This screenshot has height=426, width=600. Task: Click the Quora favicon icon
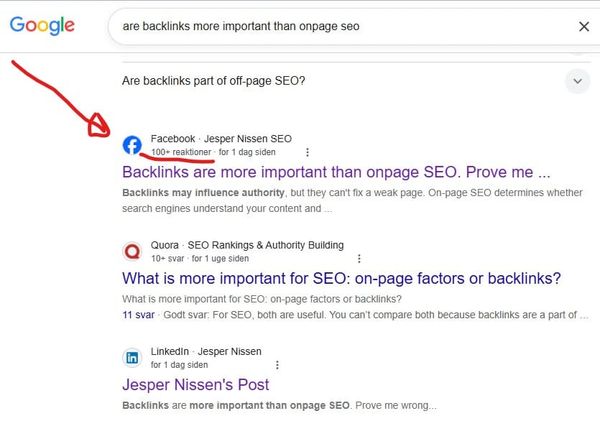[132, 251]
